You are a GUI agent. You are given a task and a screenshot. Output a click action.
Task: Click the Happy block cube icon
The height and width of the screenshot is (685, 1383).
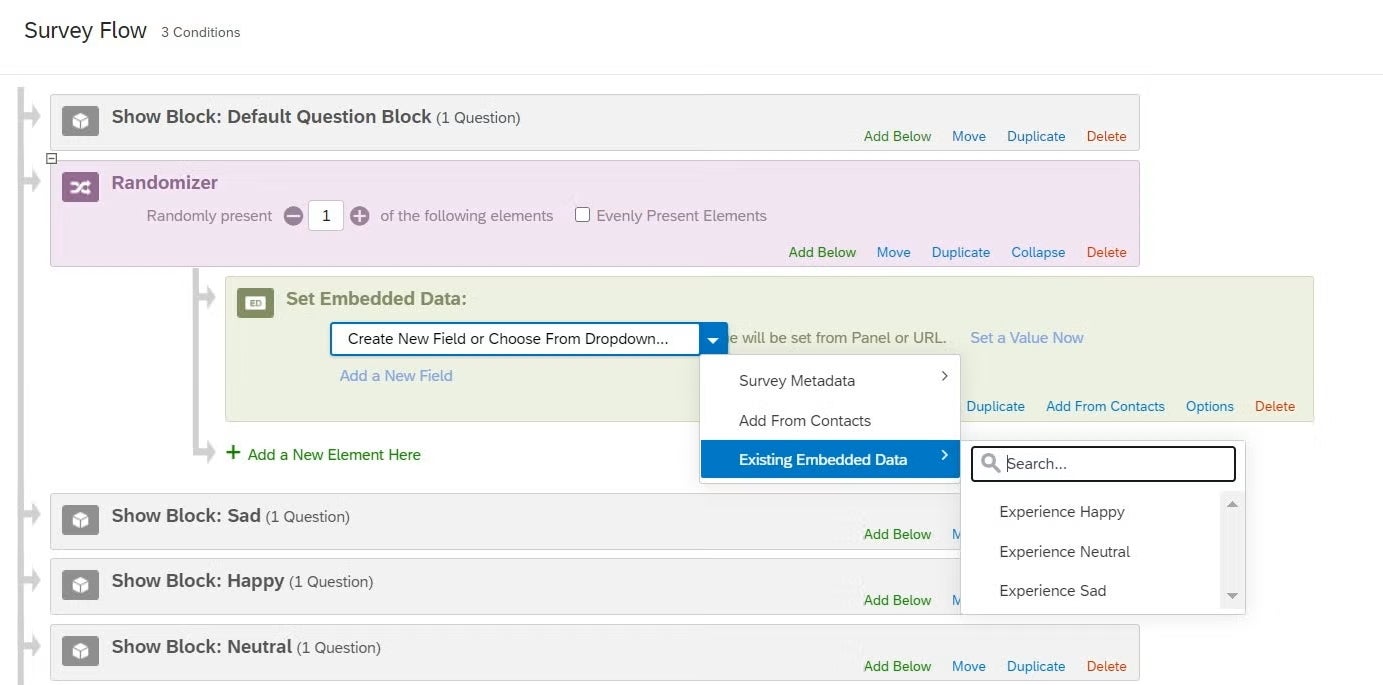(80, 585)
